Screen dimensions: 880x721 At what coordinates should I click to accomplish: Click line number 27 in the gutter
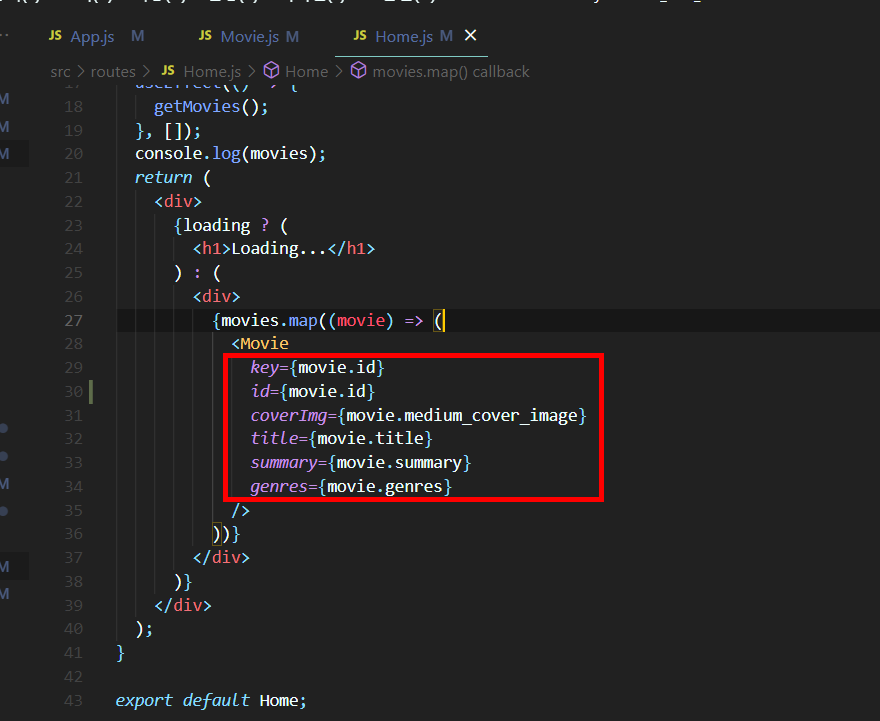(x=74, y=320)
